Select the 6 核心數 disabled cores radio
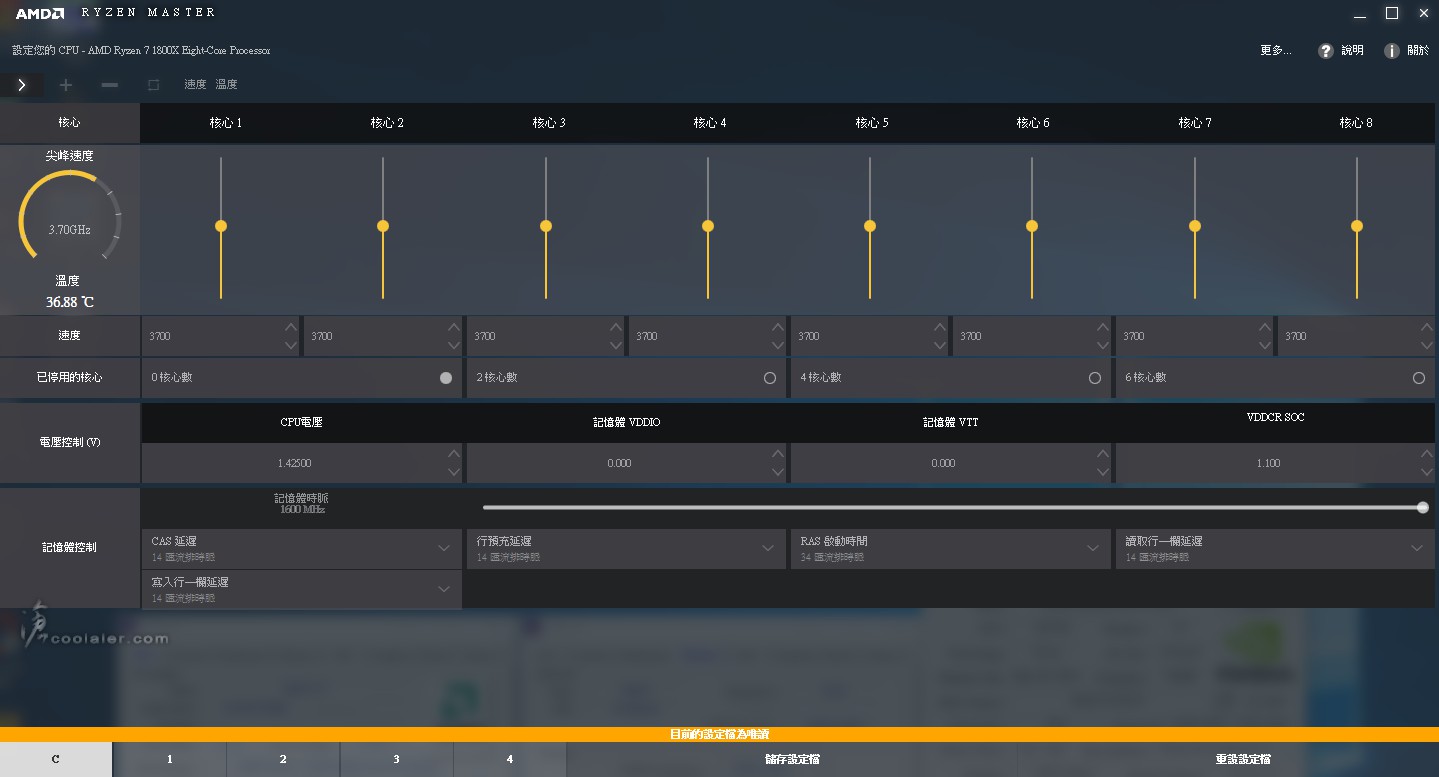 1419,378
